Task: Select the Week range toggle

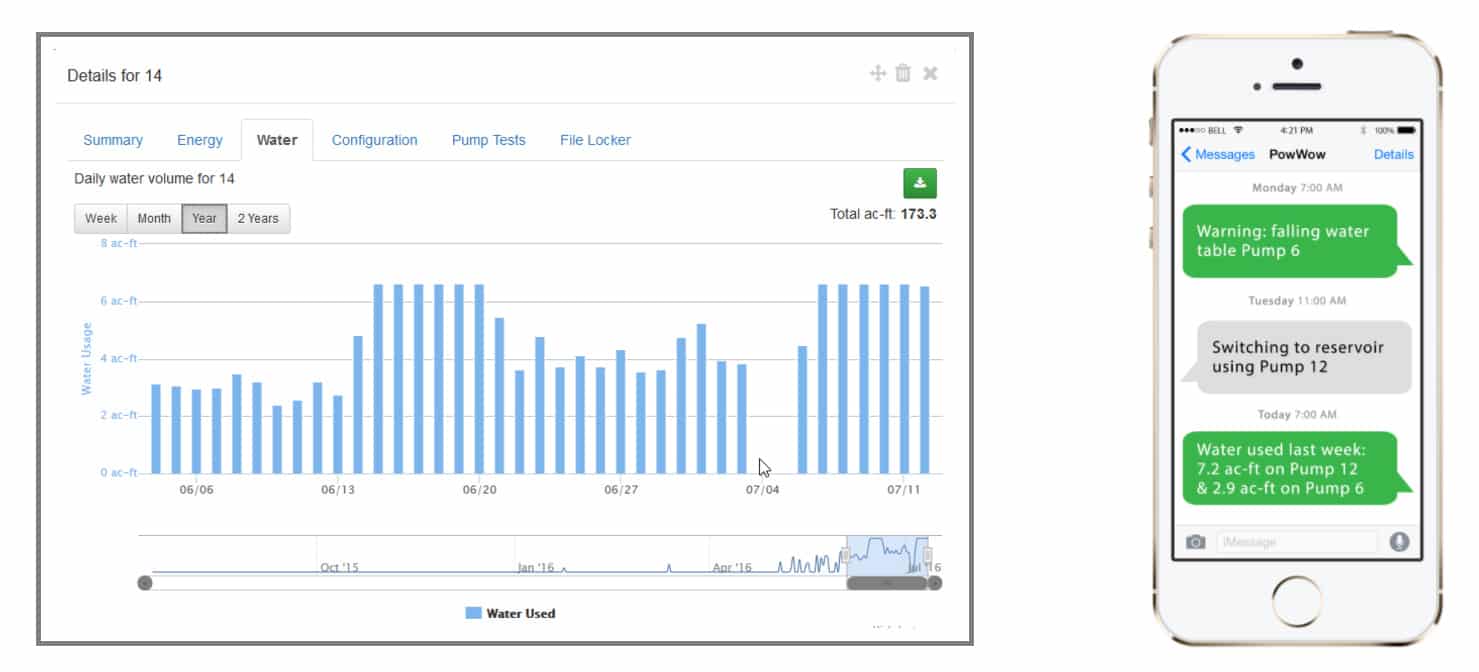Action: click(x=101, y=218)
